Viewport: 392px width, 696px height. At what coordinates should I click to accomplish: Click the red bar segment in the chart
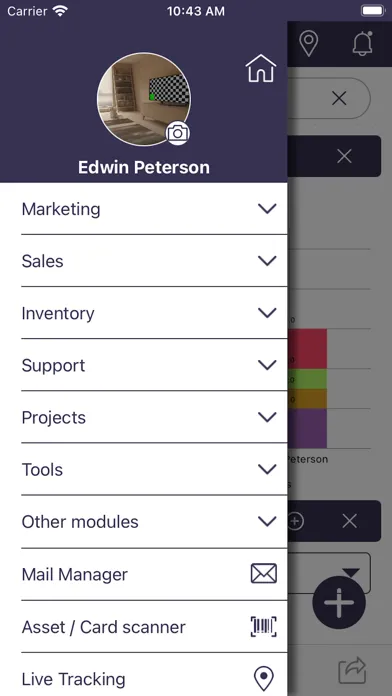click(x=307, y=348)
